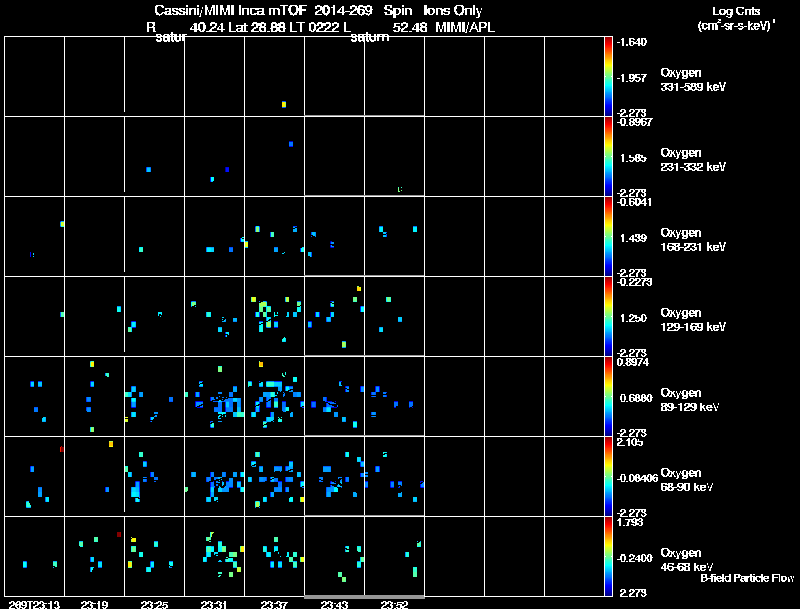Click the "23:19" time axis label
The image size is (800, 609).
coord(94,605)
